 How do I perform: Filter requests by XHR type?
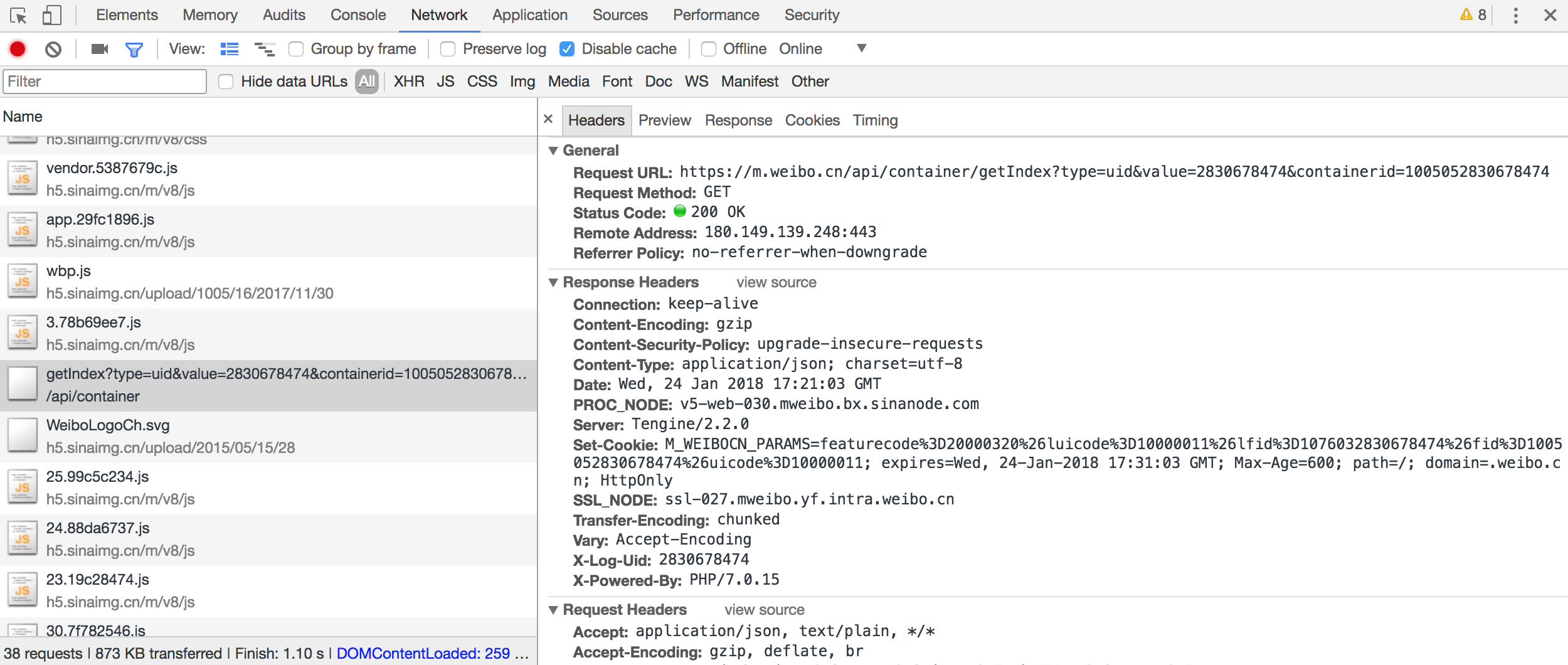409,82
